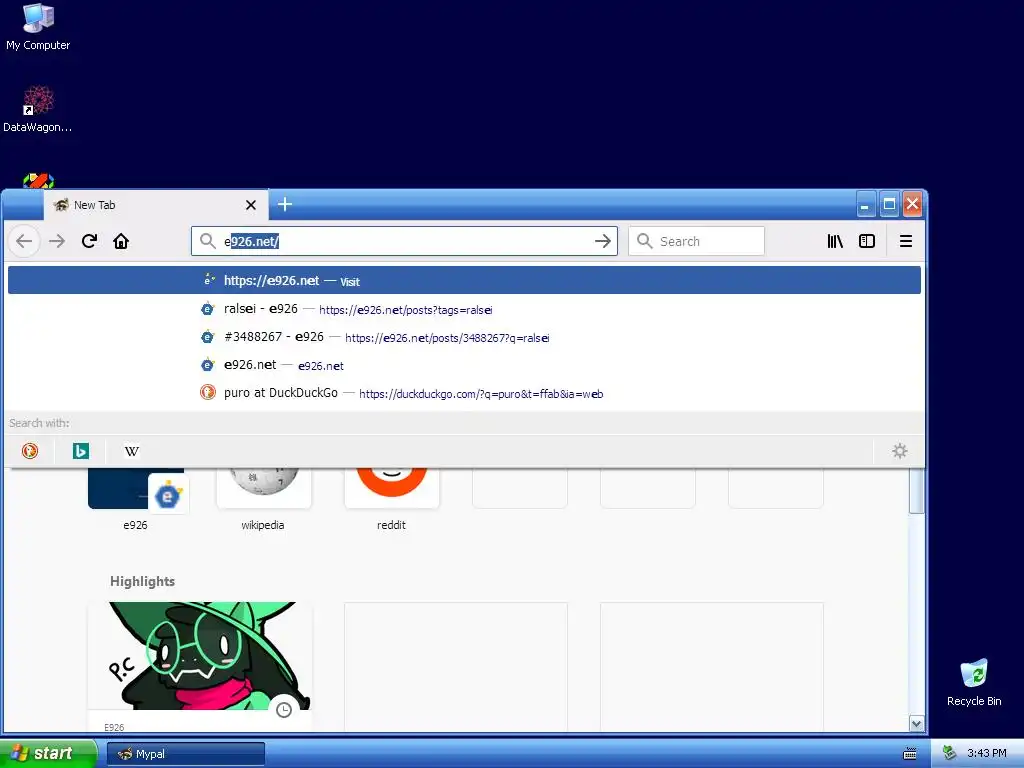Click the clock icon on highlight card

[x=283, y=710]
